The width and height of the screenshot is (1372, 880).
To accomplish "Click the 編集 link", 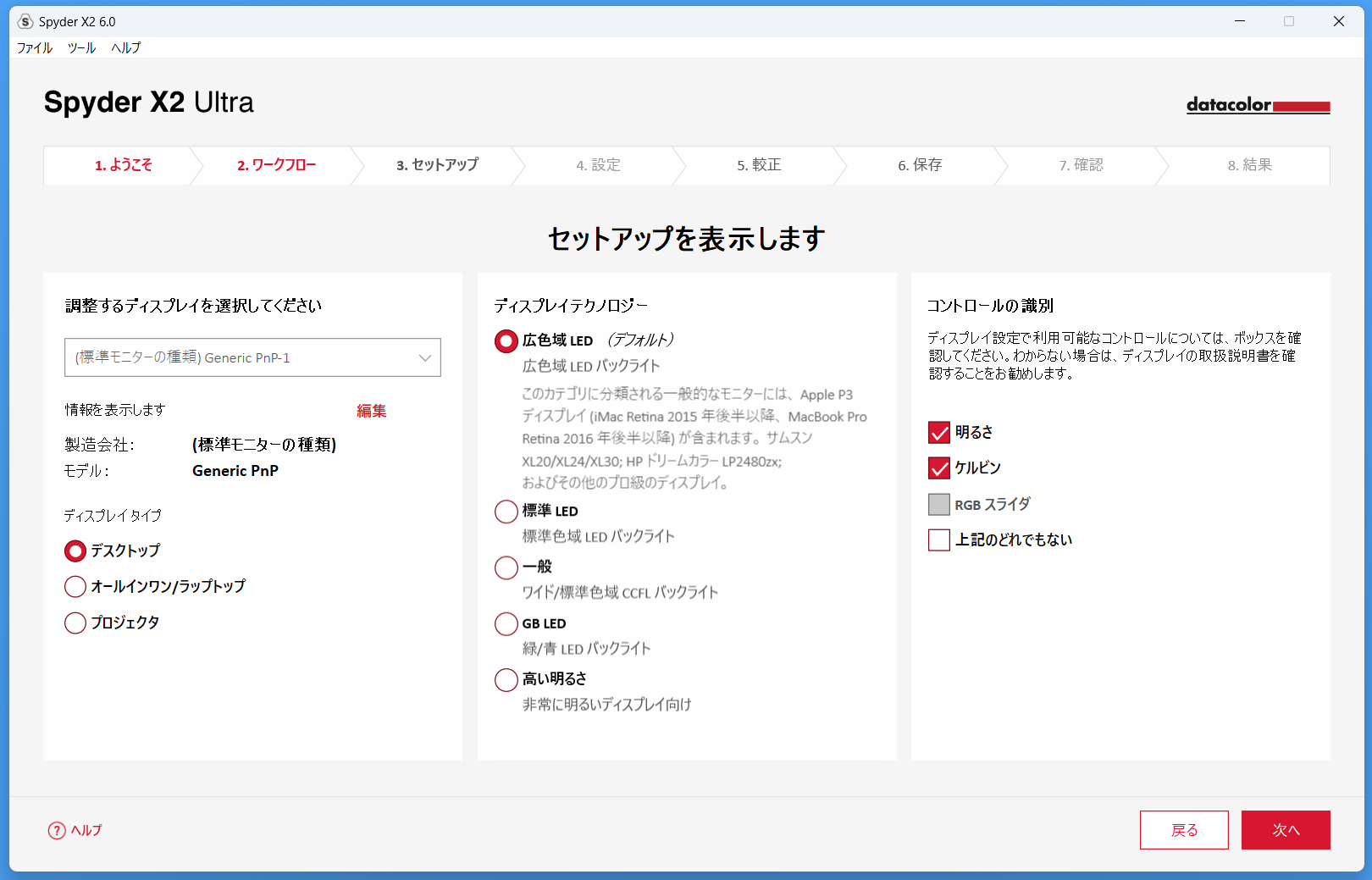I will pos(372,411).
